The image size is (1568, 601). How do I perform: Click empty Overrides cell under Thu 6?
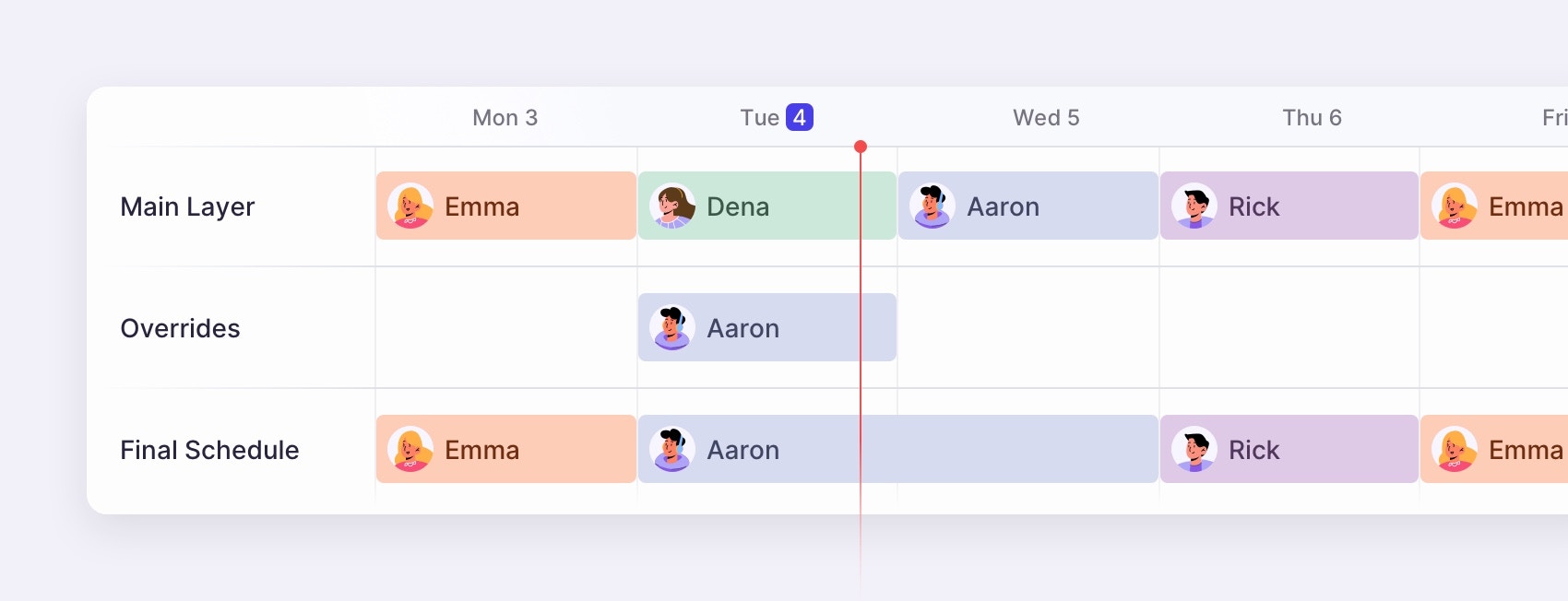point(1289,327)
